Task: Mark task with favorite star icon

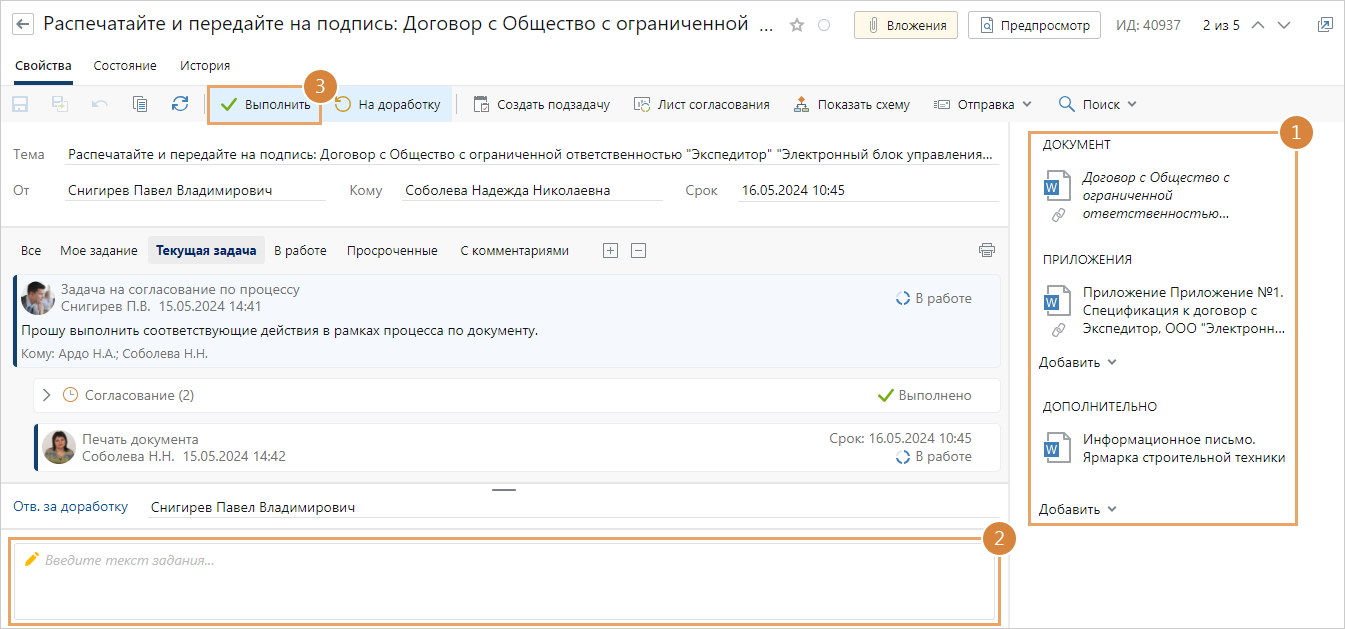Action: click(797, 25)
